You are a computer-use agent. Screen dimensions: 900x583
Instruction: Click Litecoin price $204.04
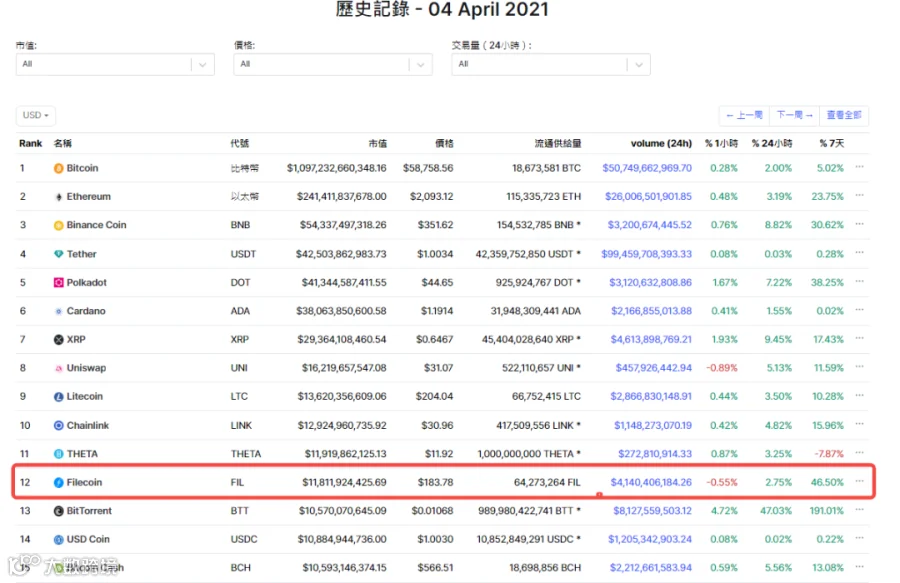[x=435, y=397]
